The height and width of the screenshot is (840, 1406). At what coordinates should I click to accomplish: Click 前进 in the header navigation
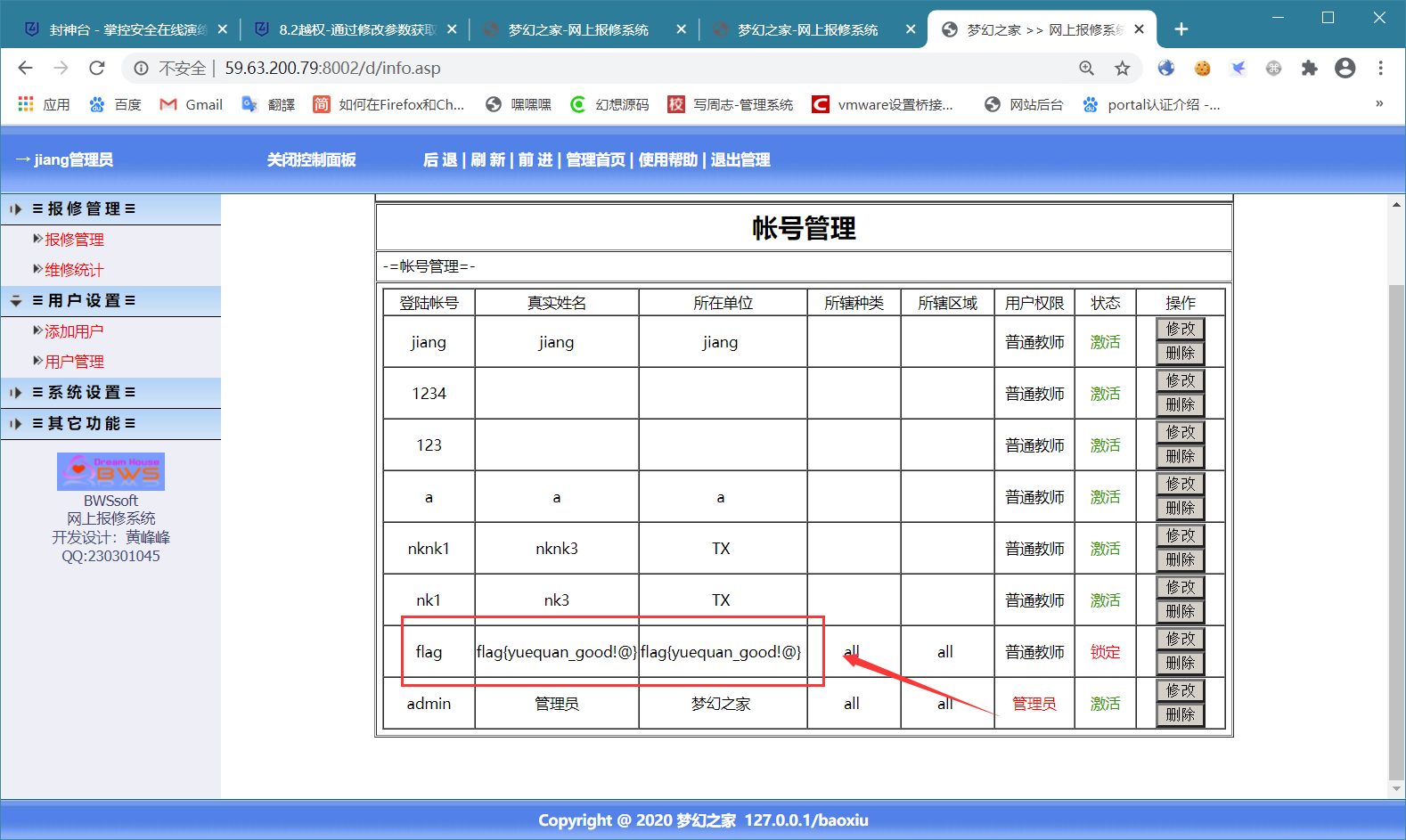pyautogui.click(x=535, y=159)
